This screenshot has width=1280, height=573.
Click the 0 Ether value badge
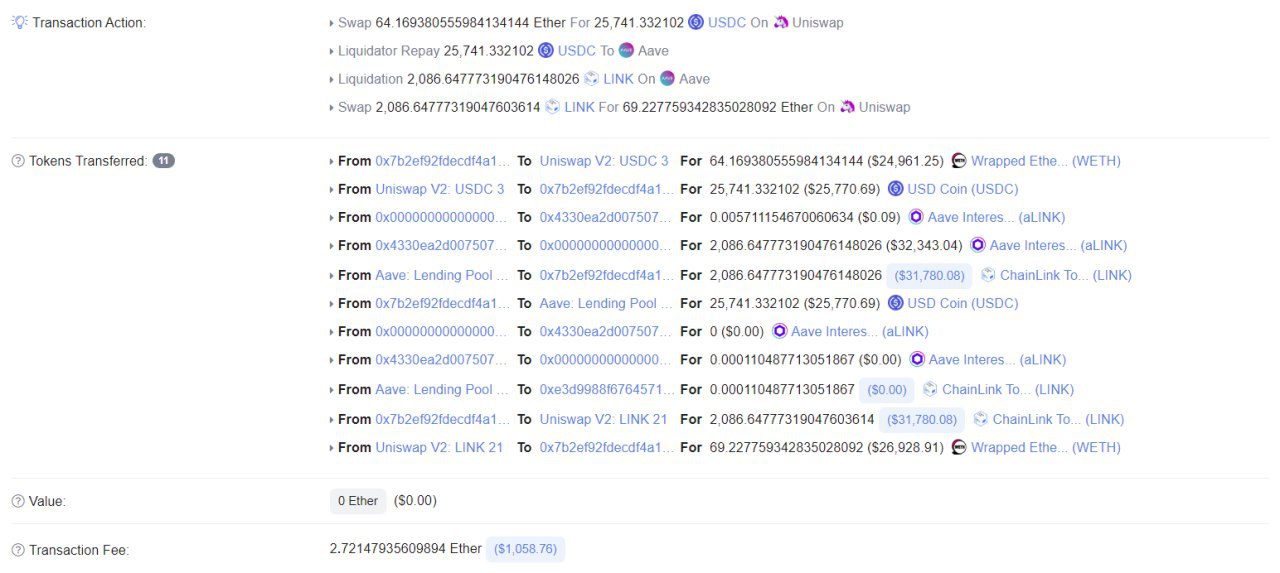click(358, 501)
